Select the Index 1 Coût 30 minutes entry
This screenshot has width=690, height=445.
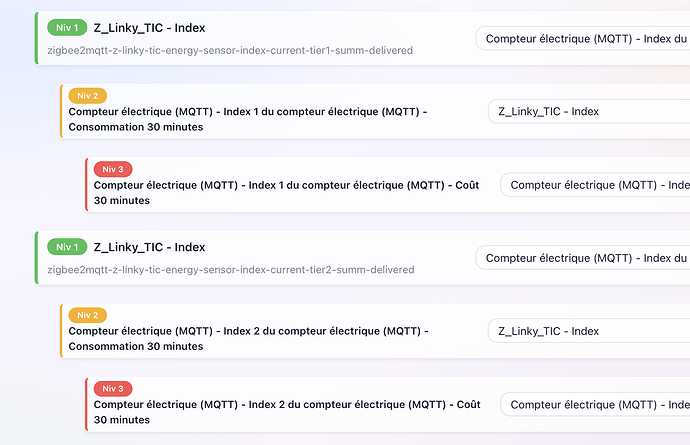286,193
